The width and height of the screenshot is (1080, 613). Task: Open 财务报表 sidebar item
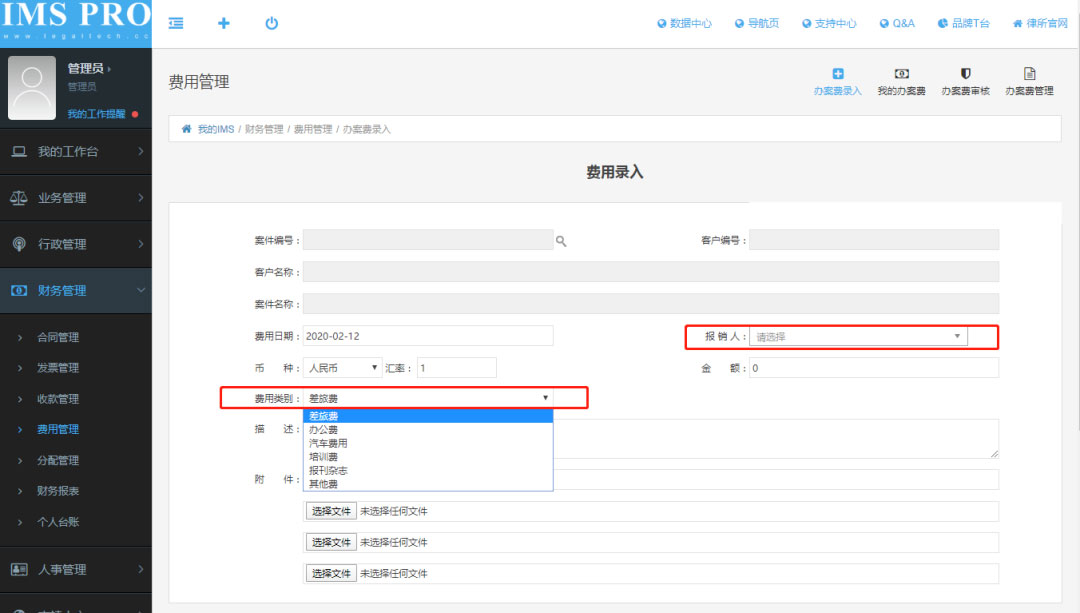coord(58,491)
